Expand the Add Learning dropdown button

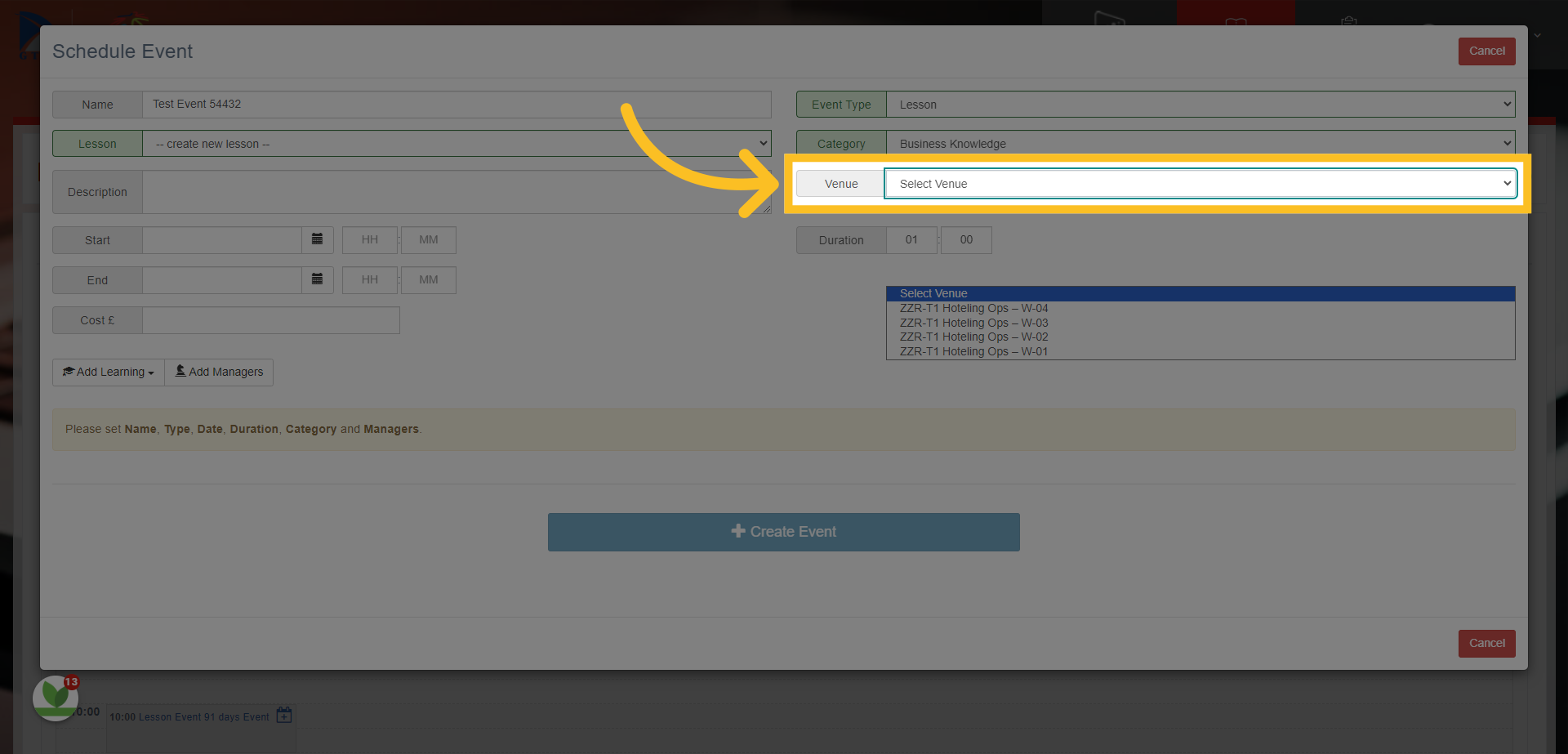tap(109, 373)
